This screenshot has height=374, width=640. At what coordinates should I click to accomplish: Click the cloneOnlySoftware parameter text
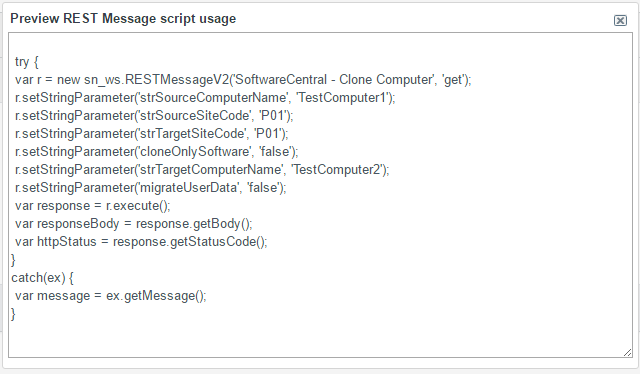(x=194, y=151)
